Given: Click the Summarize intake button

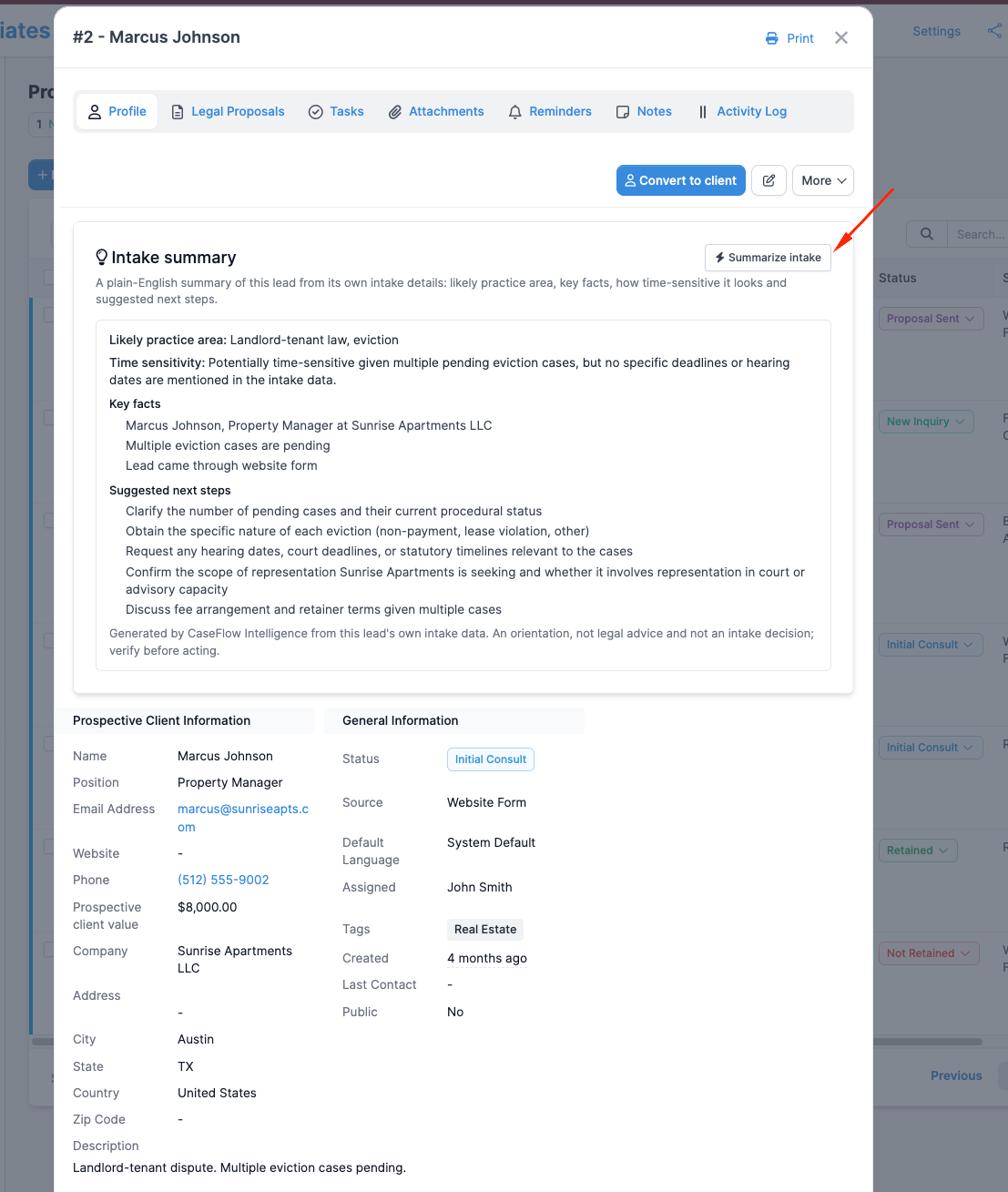Looking at the screenshot, I should [768, 258].
